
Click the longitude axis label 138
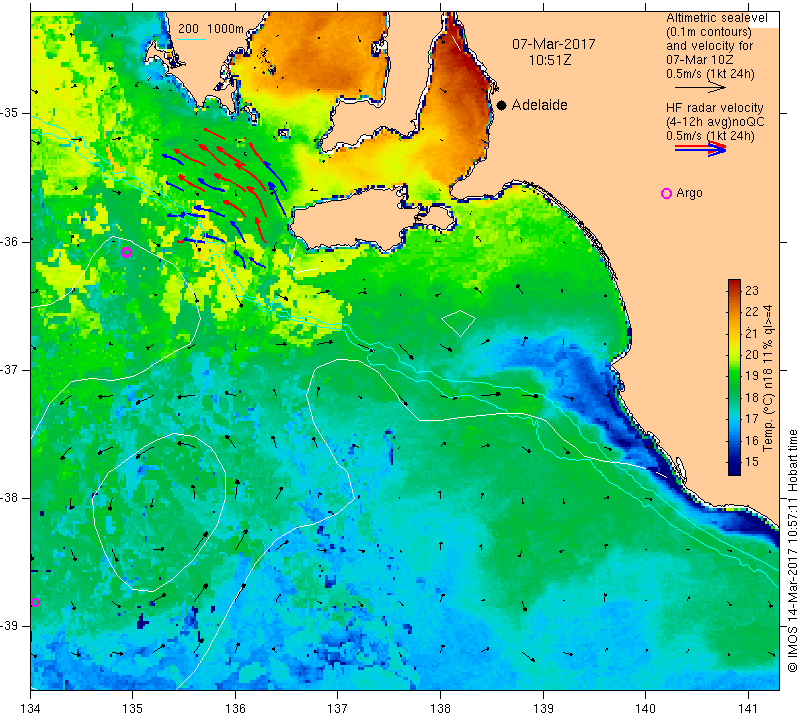click(x=440, y=708)
